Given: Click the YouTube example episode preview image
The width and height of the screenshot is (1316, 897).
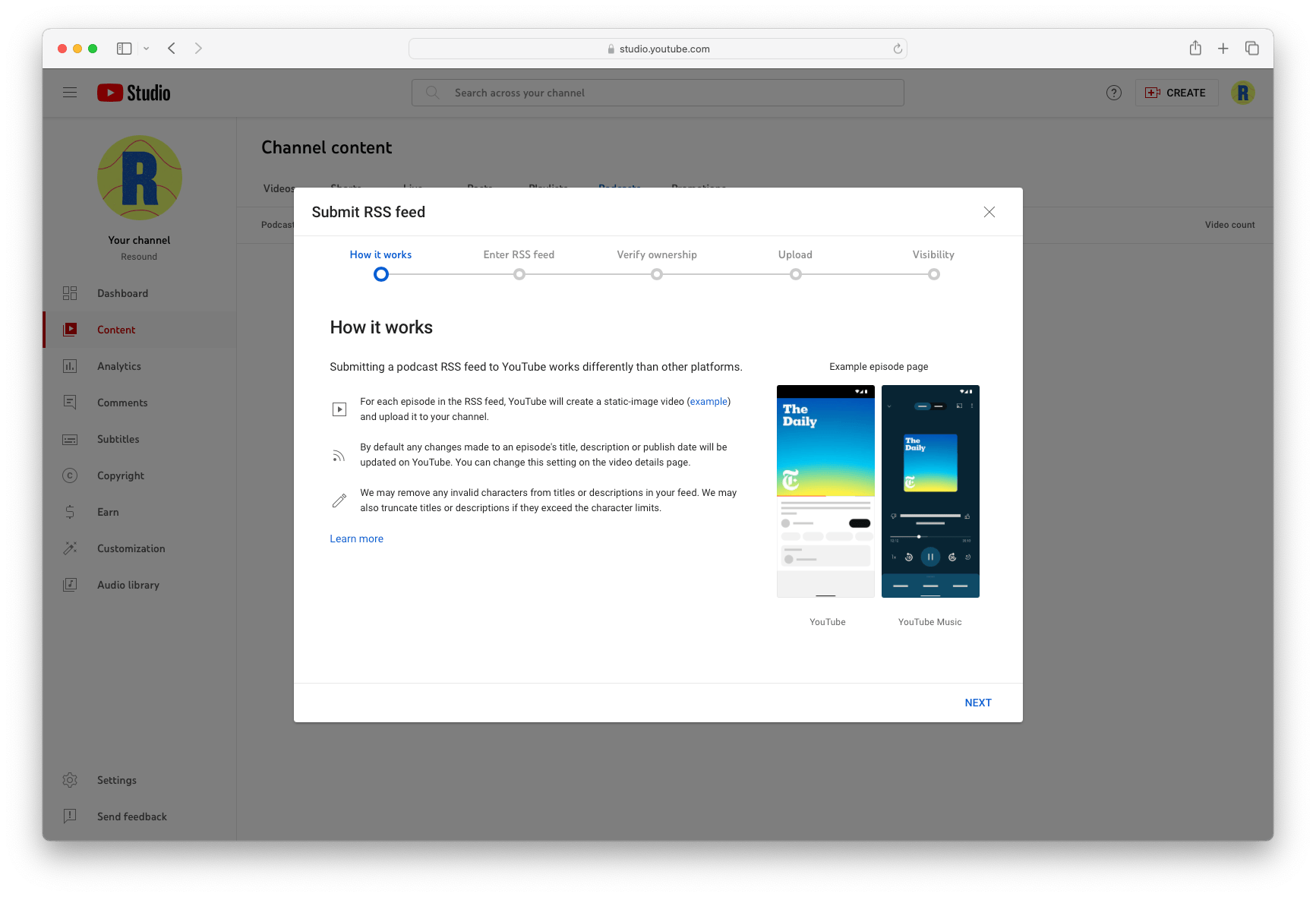Looking at the screenshot, I should [x=825, y=491].
